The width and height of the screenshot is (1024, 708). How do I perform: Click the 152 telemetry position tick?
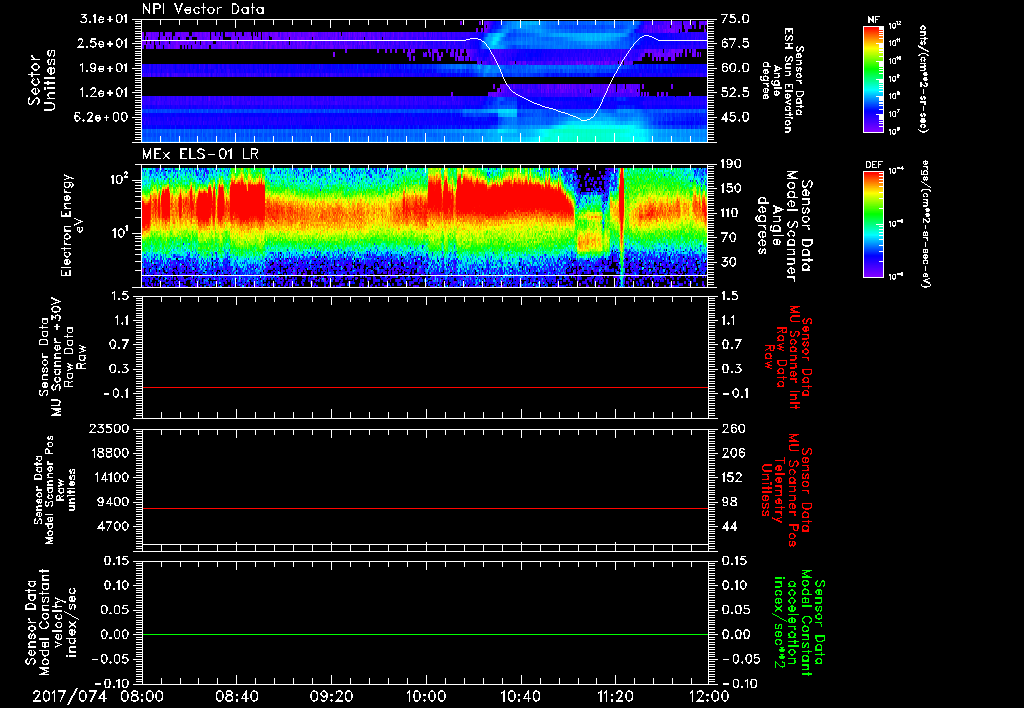tap(732, 477)
